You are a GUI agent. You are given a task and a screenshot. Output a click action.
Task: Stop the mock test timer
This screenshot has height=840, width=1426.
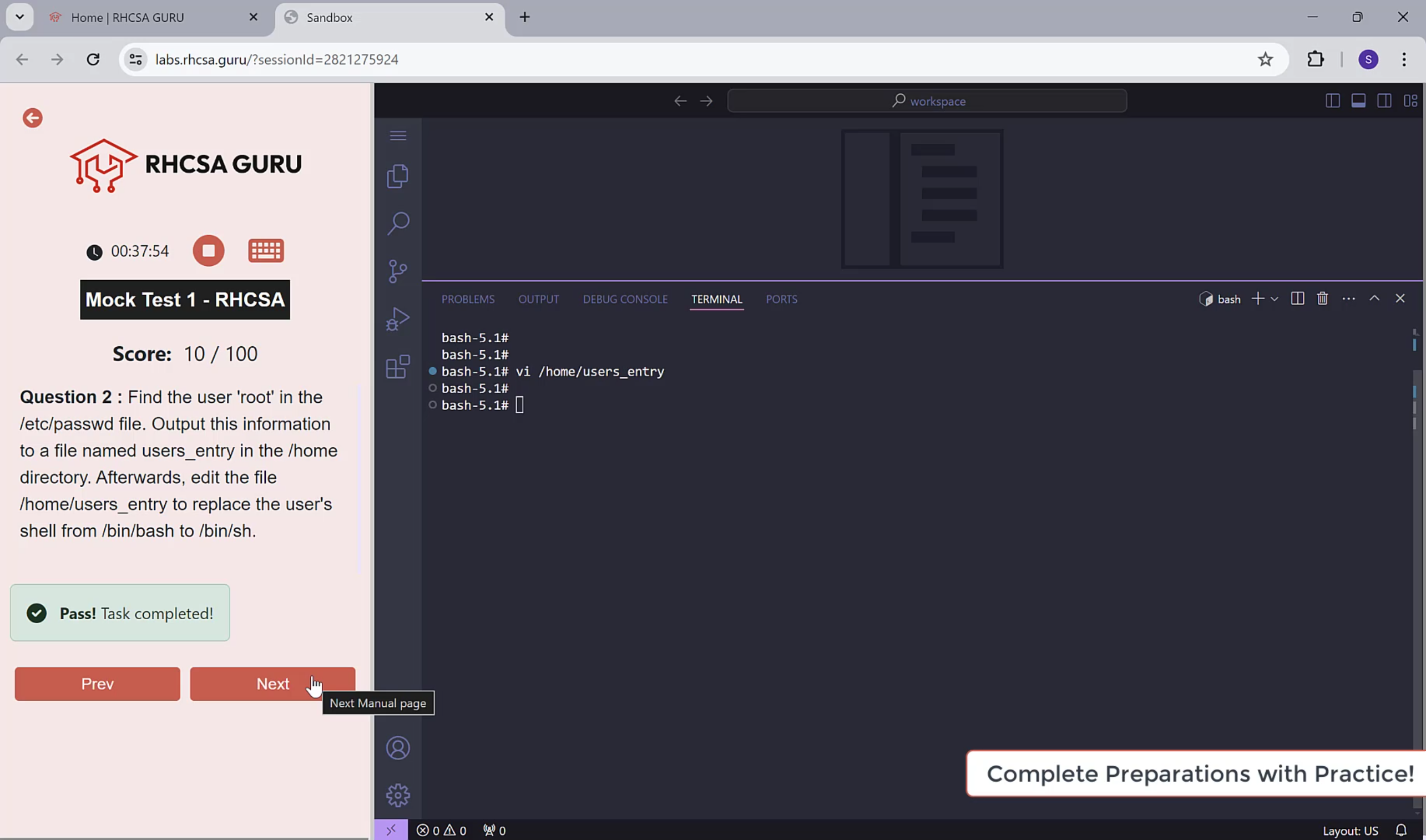208,251
